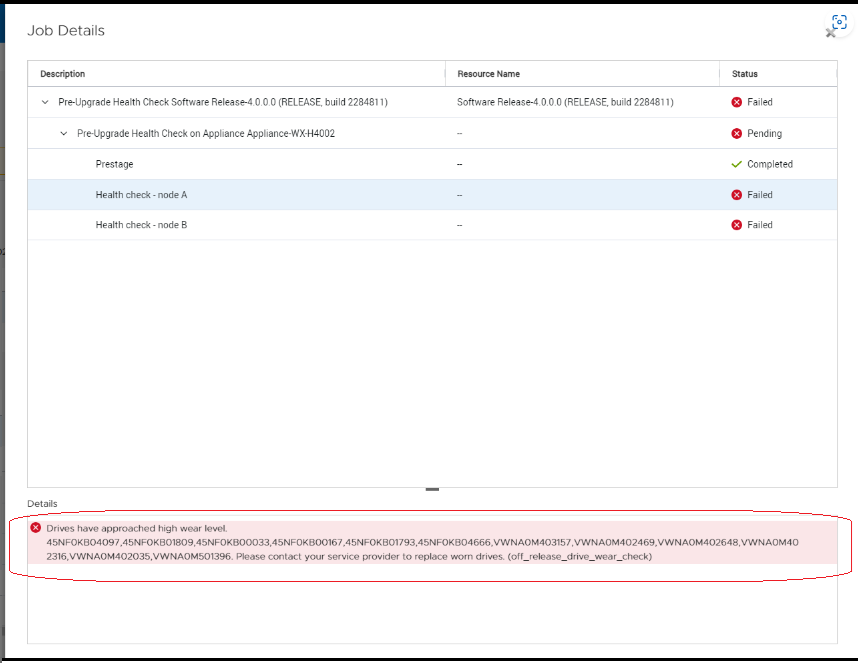Sort by the Status column header

click(745, 74)
